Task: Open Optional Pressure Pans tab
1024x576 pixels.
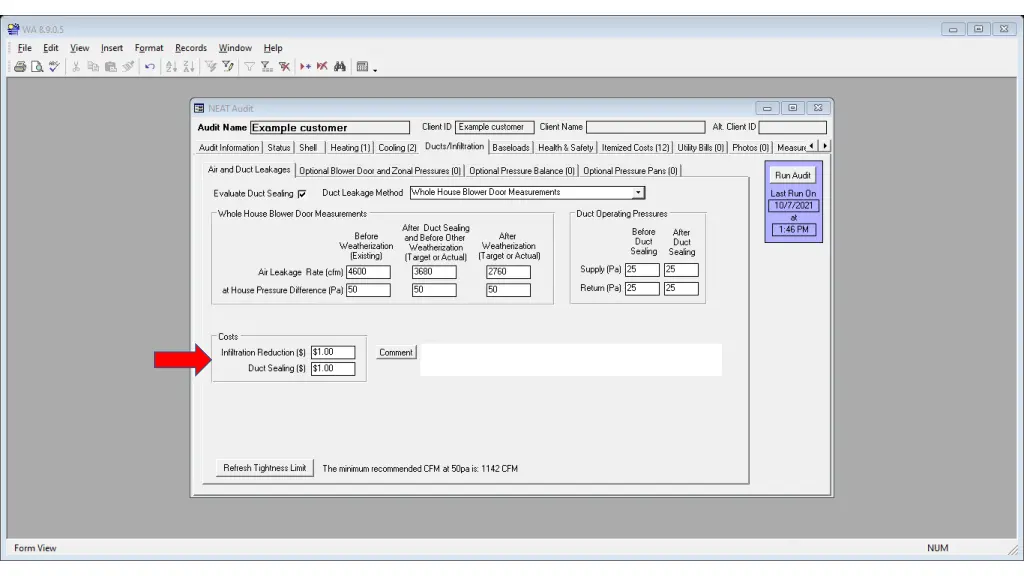Action: 630,170
